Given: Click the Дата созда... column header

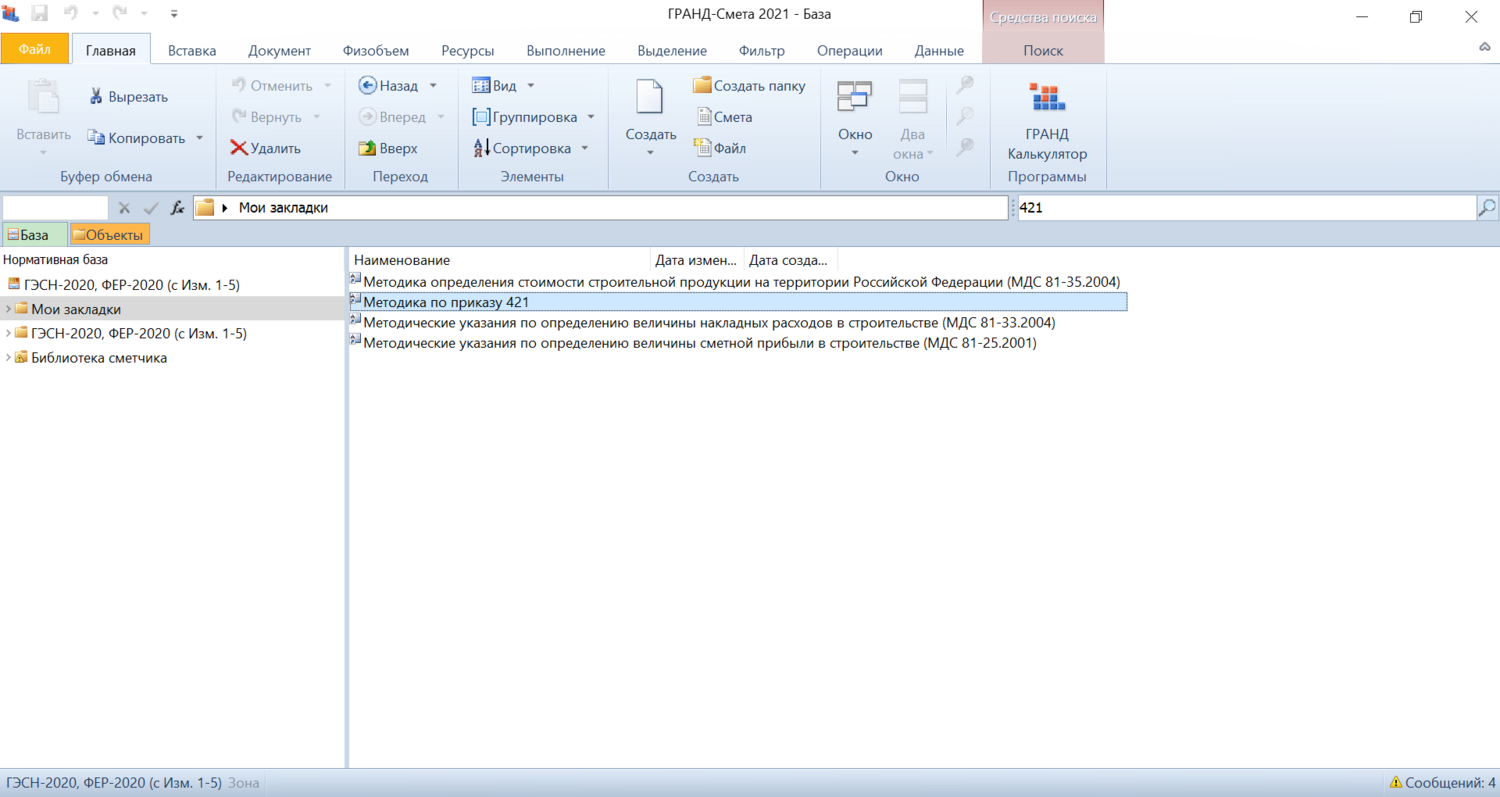Looking at the screenshot, I should coord(789,260).
